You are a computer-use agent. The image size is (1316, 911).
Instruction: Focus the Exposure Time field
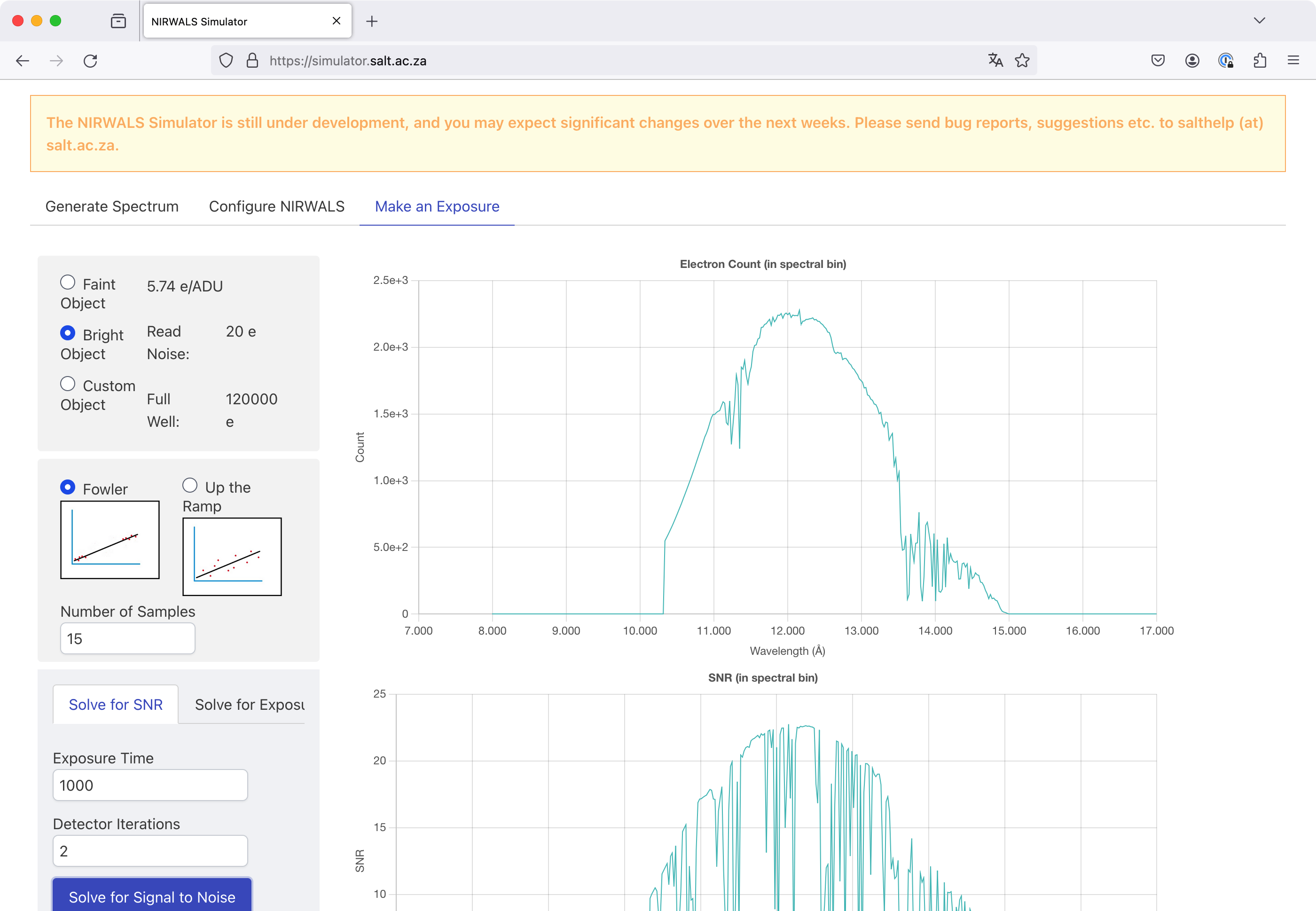[150, 785]
